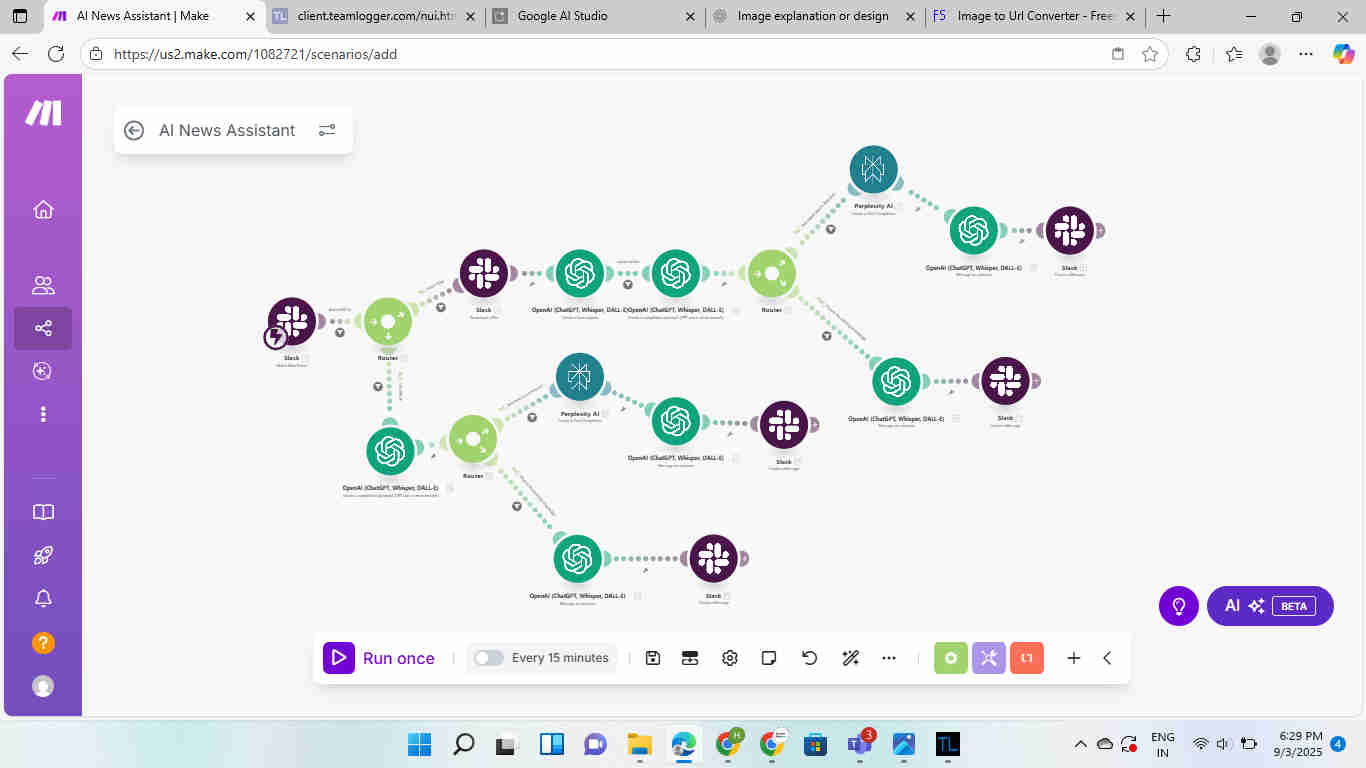This screenshot has width=1366, height=768.
Task: Select the OpenAI module directly below the first Router
Action: tap(390, 452)
